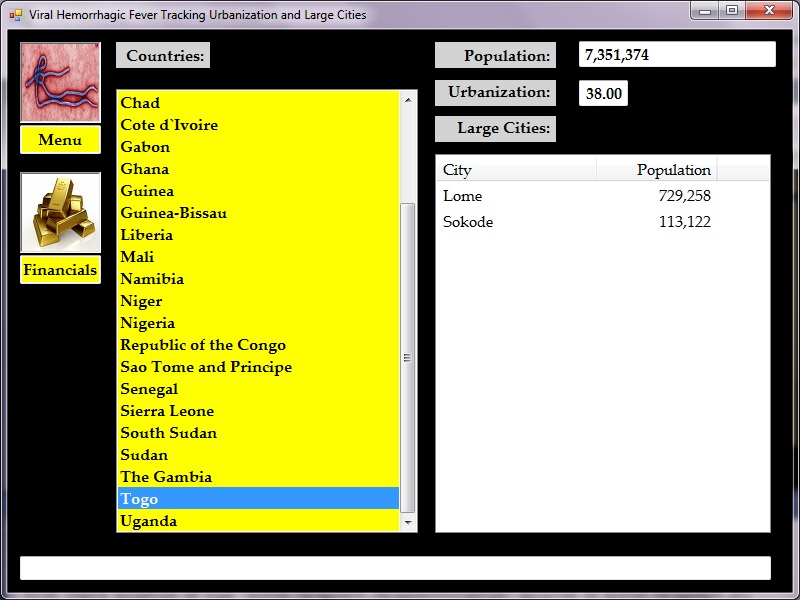800x600 pixels.
Task: Open the Menu button
Action: [x=60, y=140]
